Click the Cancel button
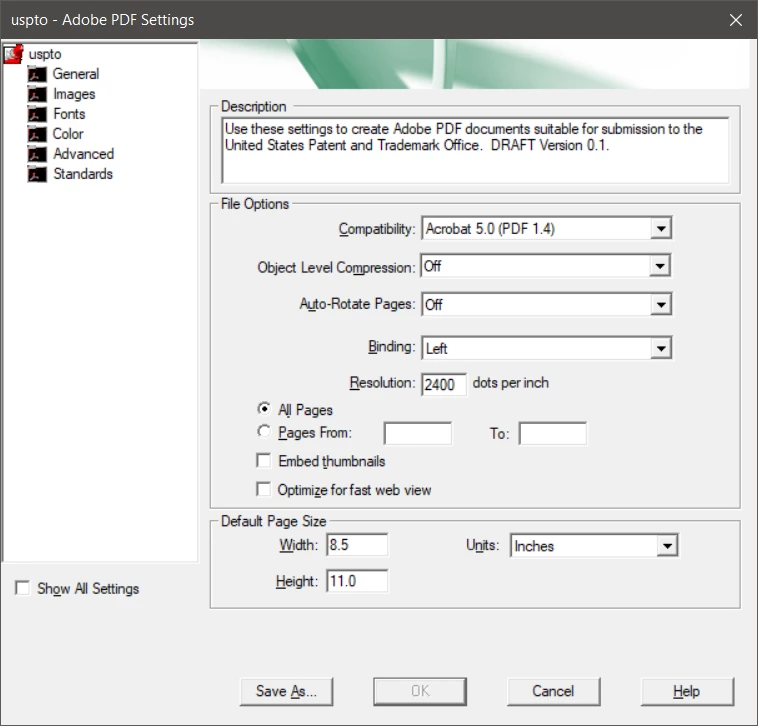Viewport: 758px width, 726px height. [554, 692]
